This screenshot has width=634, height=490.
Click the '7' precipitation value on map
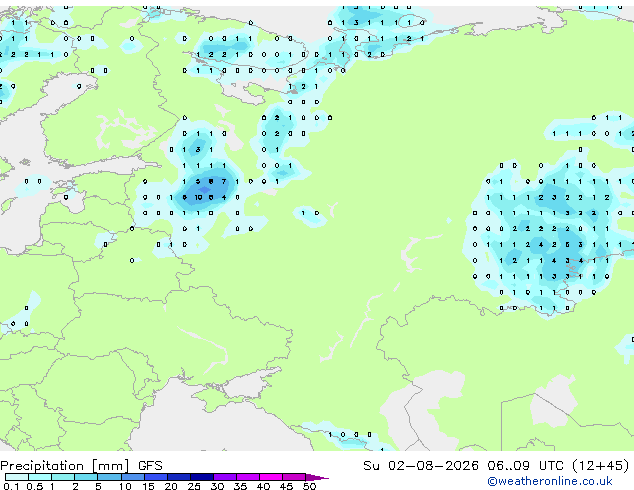(224, 182)
